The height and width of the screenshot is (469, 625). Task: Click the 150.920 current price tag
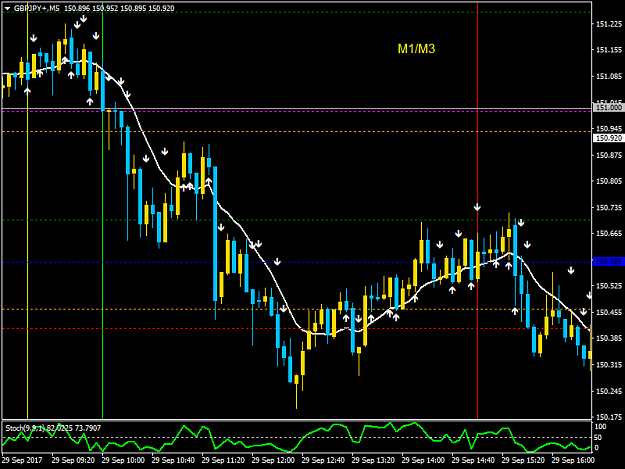tap(609, 138)
